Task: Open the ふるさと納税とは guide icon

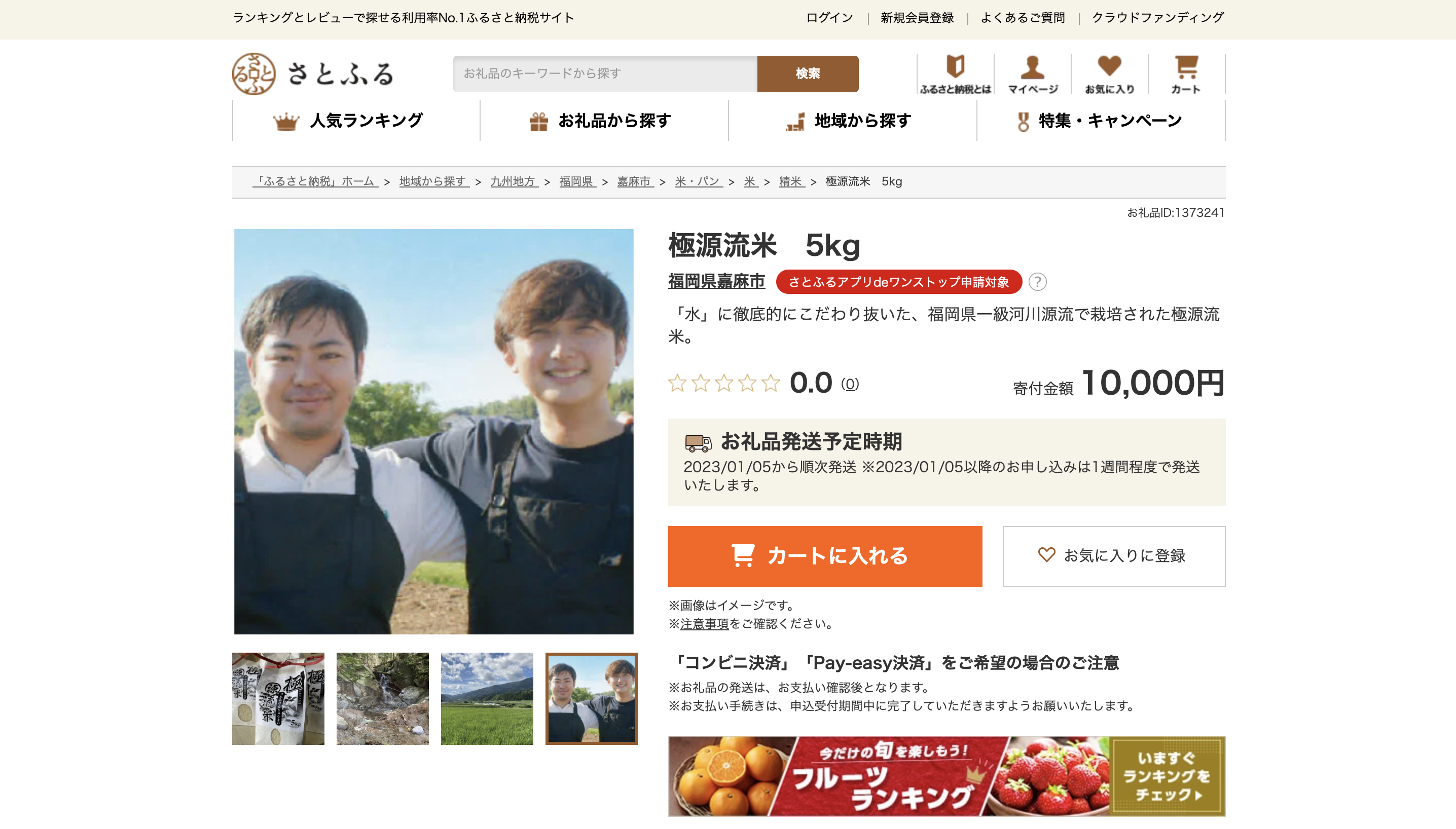Action: pyautogui.click(x=955, y=74)
